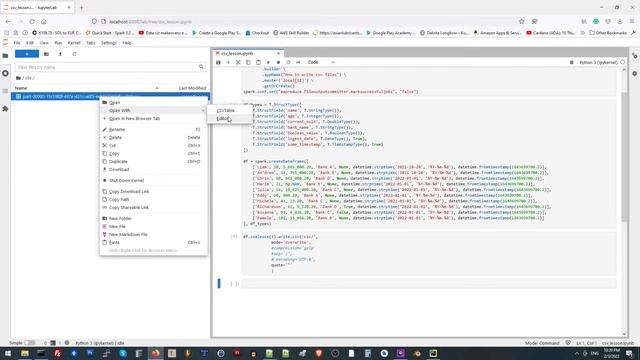Click the blue new launcher plus button
Screen dimensions: 640x360
click(x=27, y=54)
